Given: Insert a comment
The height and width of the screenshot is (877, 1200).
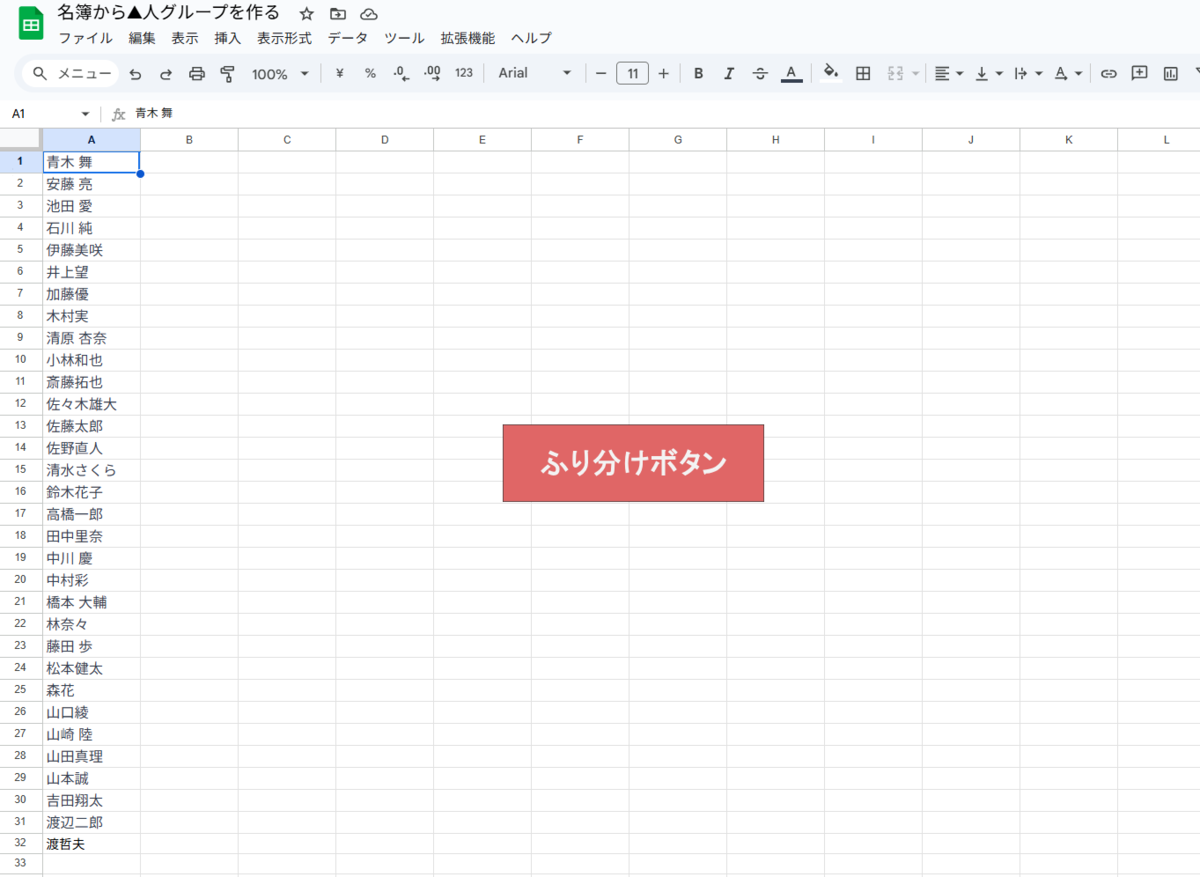Looking at the screenshot, I should pyautogui.click(x=1139, y=73).
